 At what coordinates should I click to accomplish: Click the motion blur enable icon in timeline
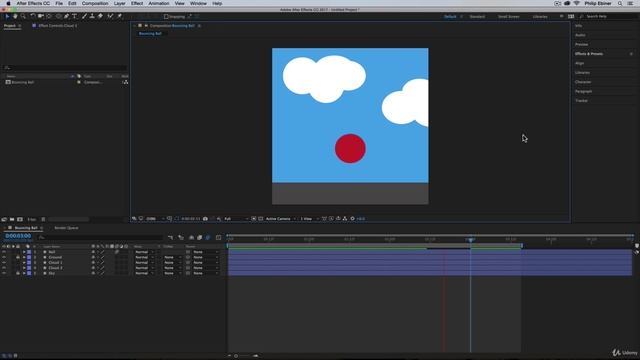pos(208,238)
